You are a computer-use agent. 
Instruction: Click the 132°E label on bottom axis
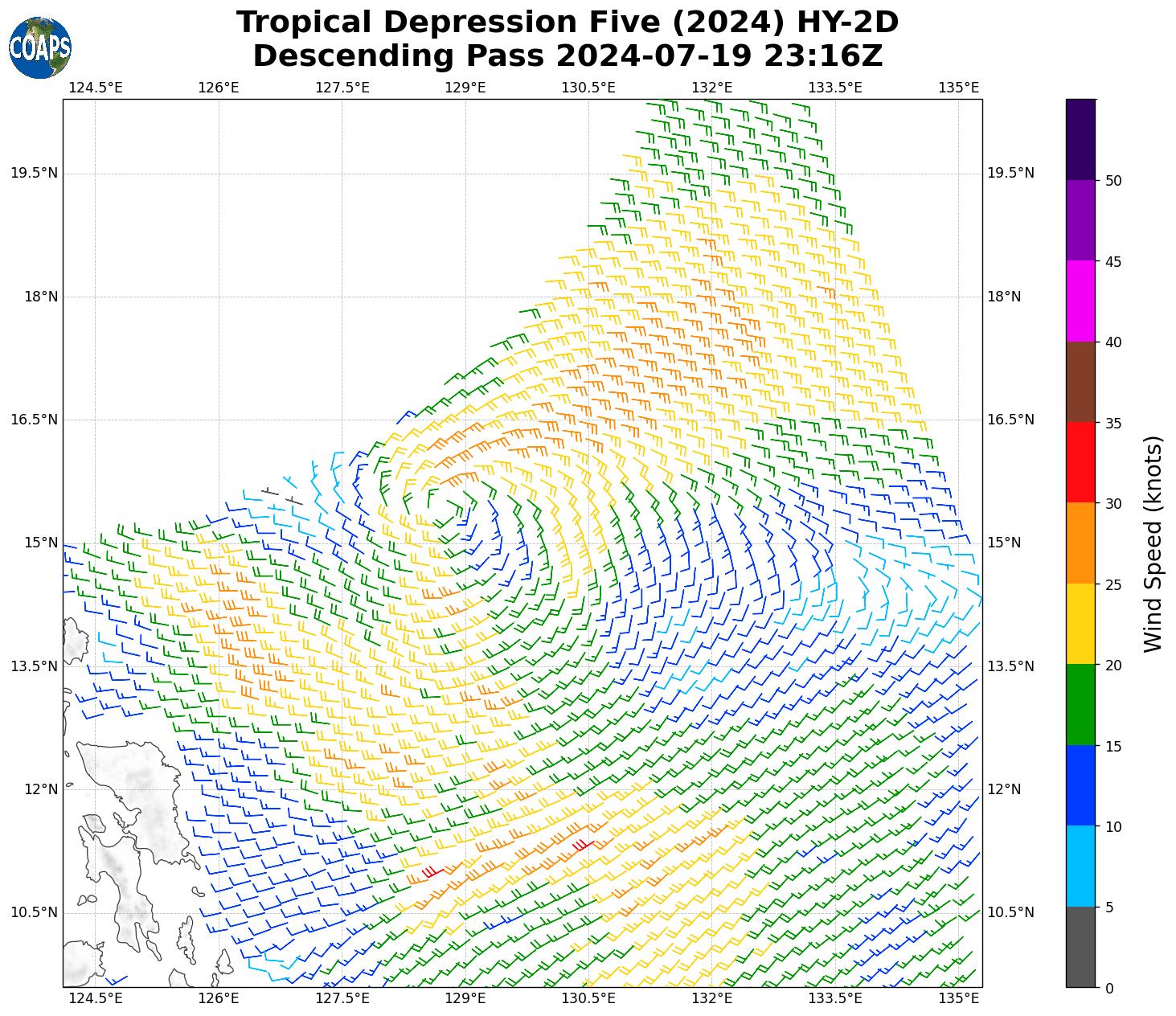pyautogui.click(x=711, y=999)
